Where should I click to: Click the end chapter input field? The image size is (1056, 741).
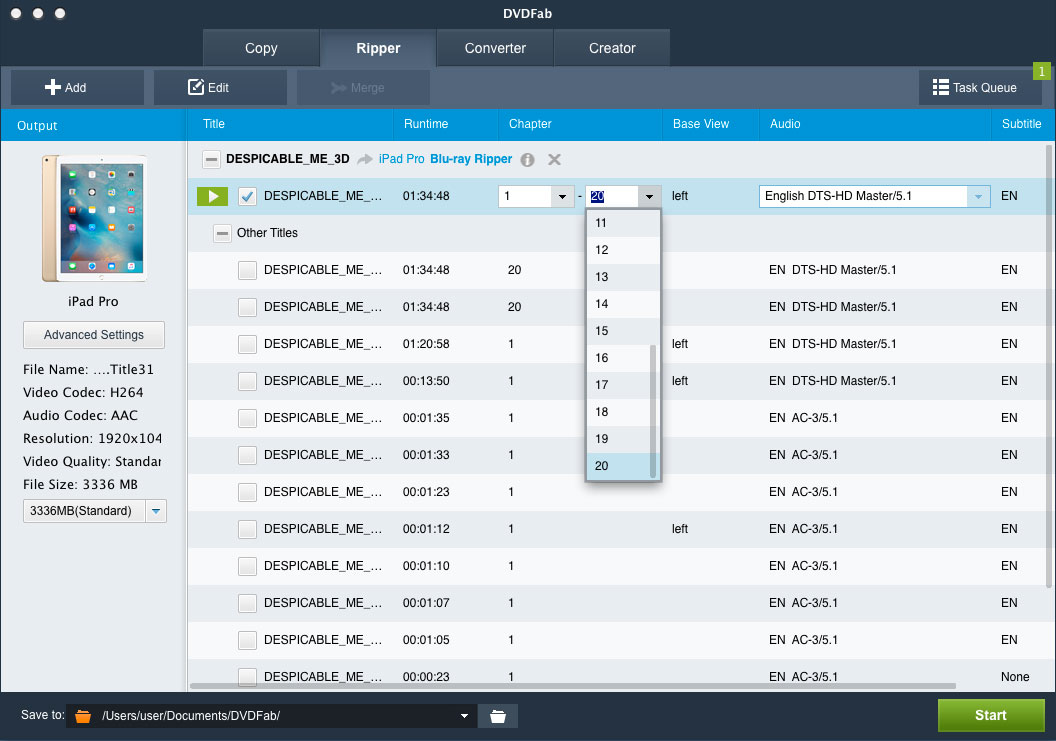pos(612,197)
